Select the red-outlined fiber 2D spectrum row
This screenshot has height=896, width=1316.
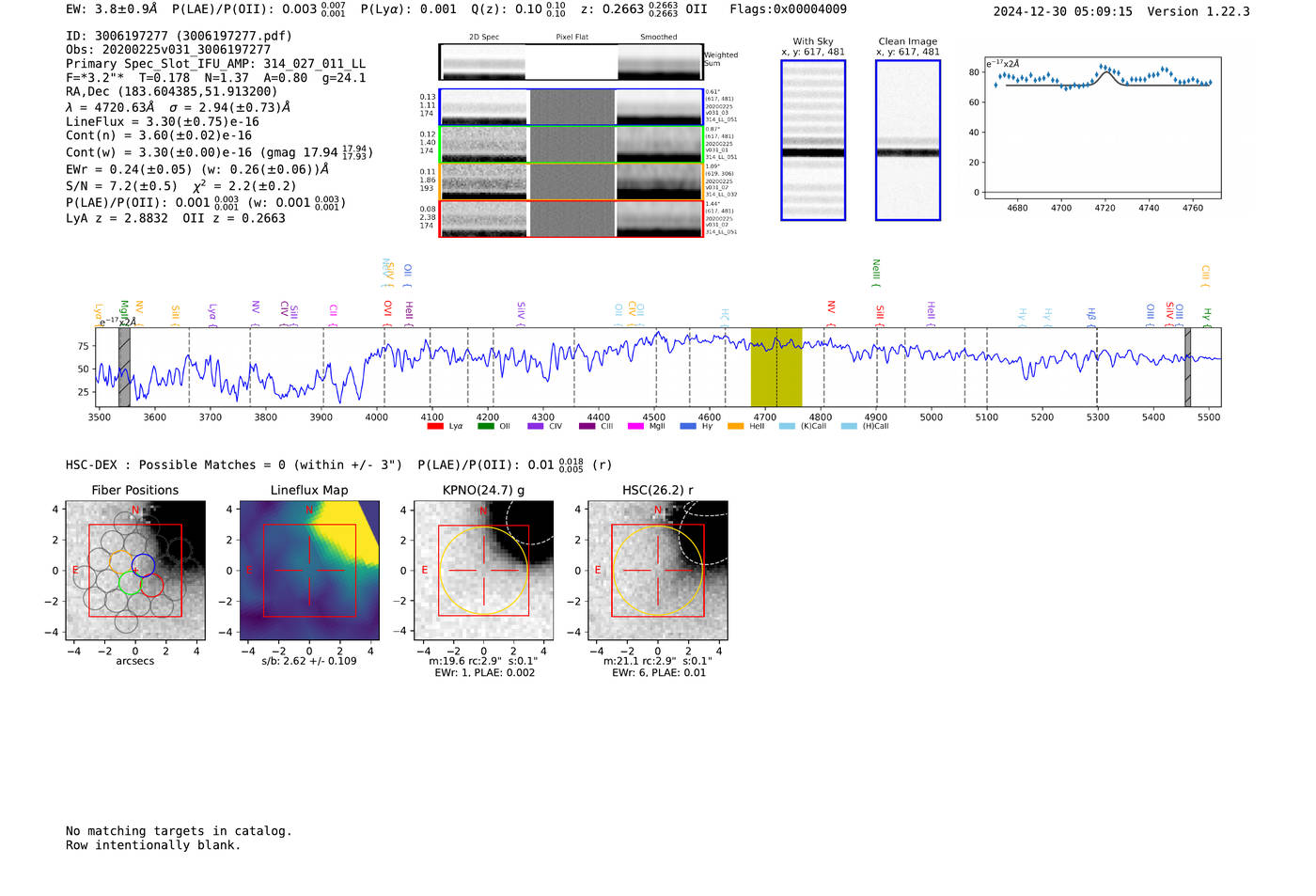[x=572, y=219]
